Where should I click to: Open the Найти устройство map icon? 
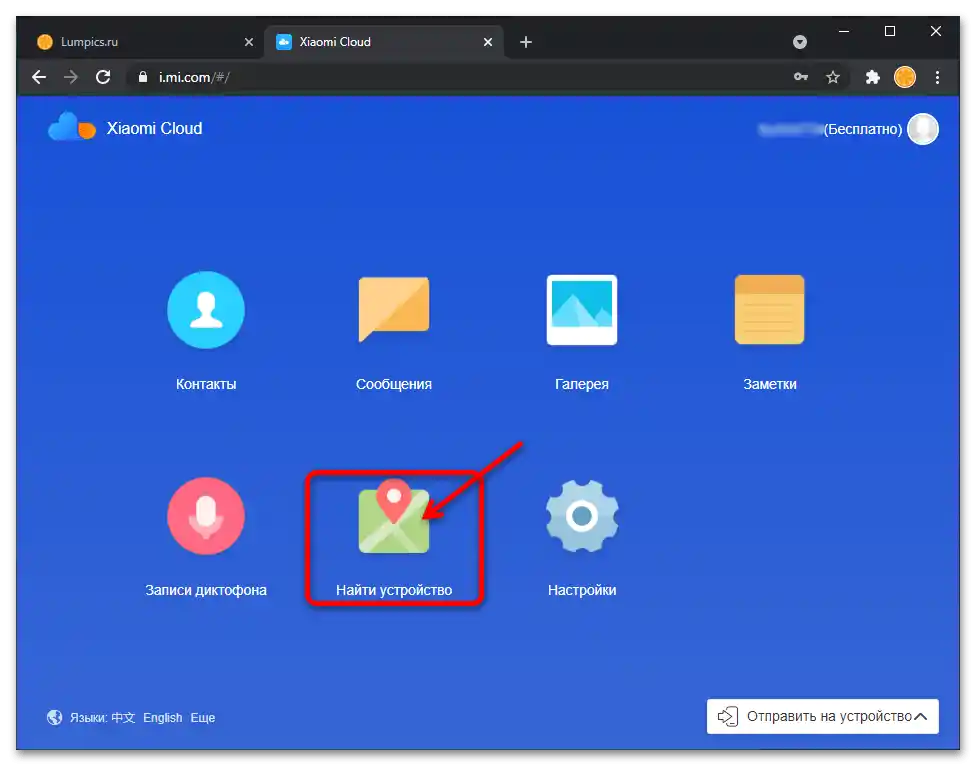[x=394, y=516]
